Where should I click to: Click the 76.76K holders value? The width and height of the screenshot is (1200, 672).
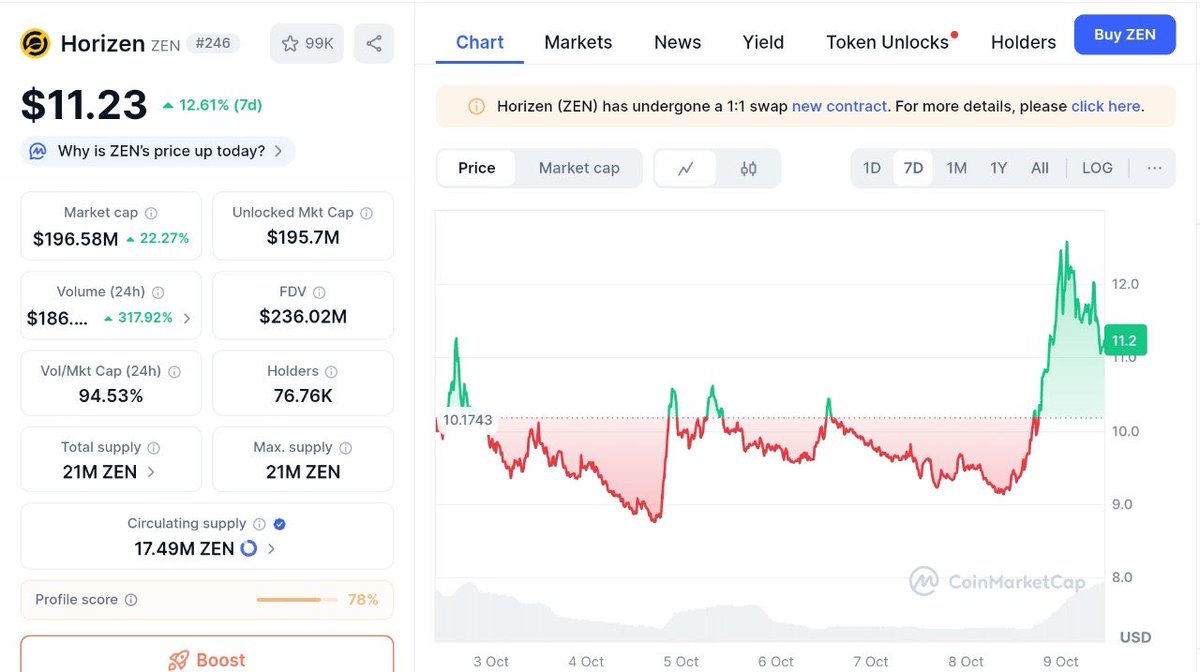point(303,396)
